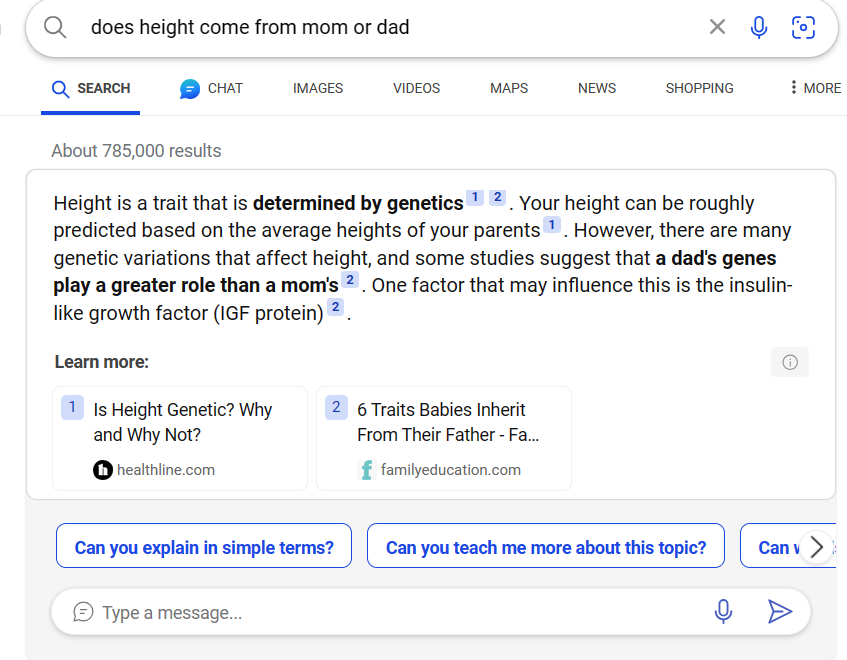847x660 pixels.
Task: Click 'Can you explain in simple terms?' suggestion
Action: point(204,547)
